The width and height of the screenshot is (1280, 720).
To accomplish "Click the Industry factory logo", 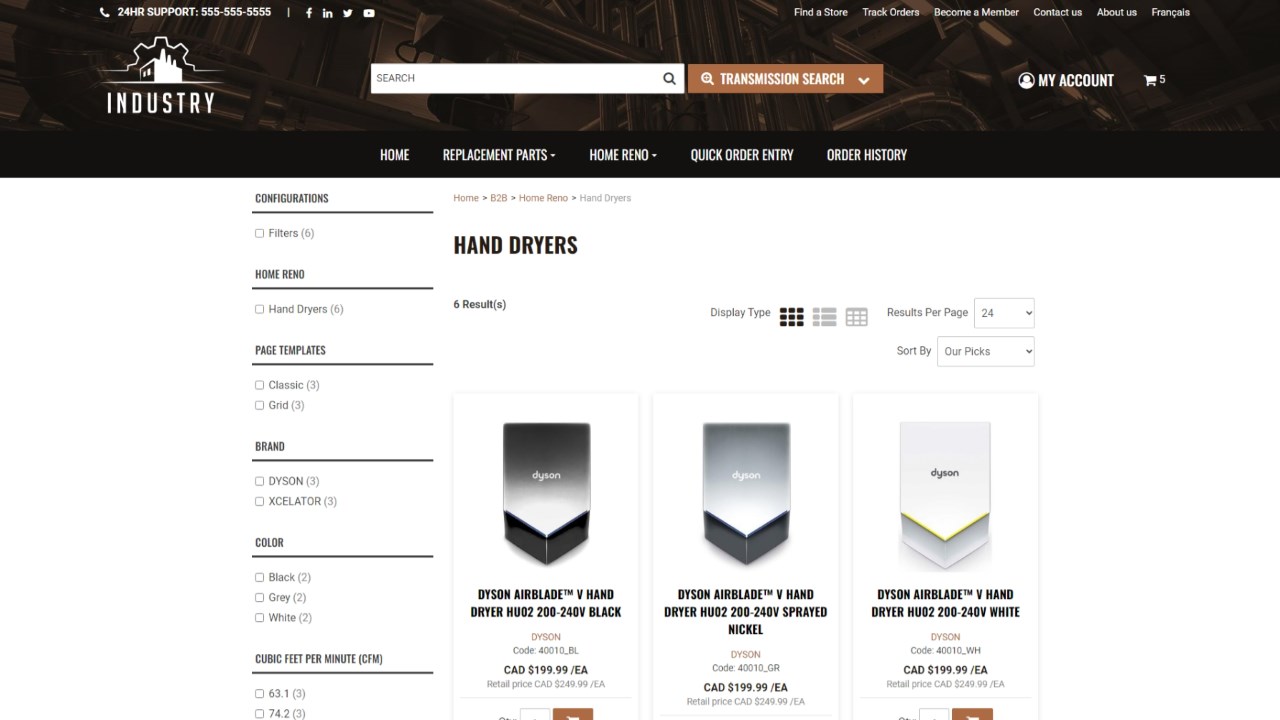I will [x=161, y=75].
